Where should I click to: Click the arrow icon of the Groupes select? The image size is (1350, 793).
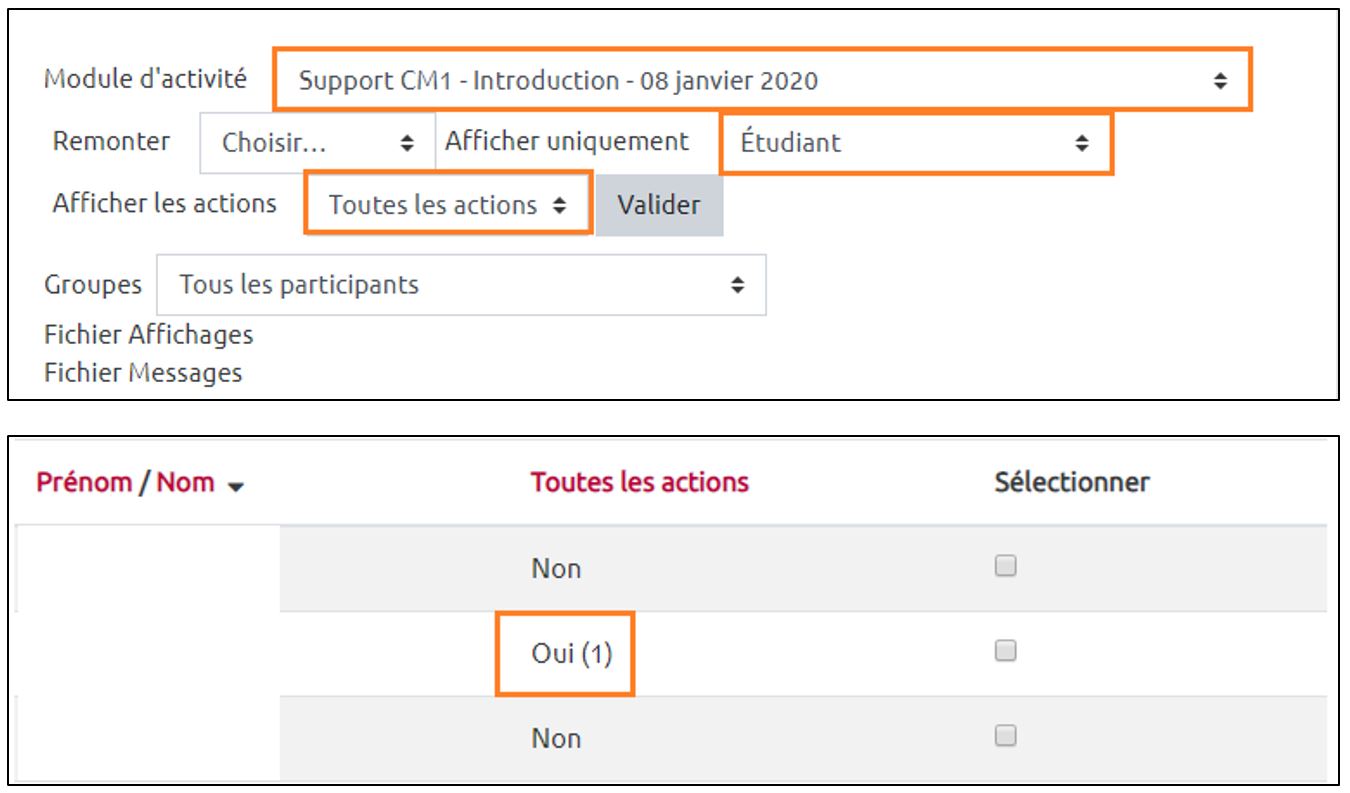click(737, 285)
